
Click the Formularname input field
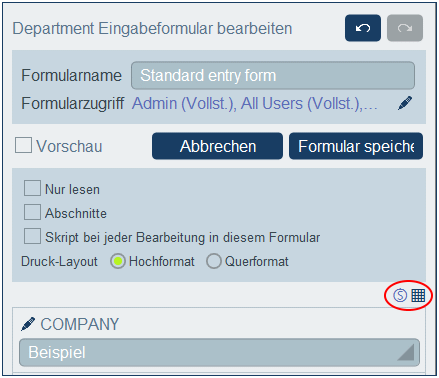click(273, 75)
